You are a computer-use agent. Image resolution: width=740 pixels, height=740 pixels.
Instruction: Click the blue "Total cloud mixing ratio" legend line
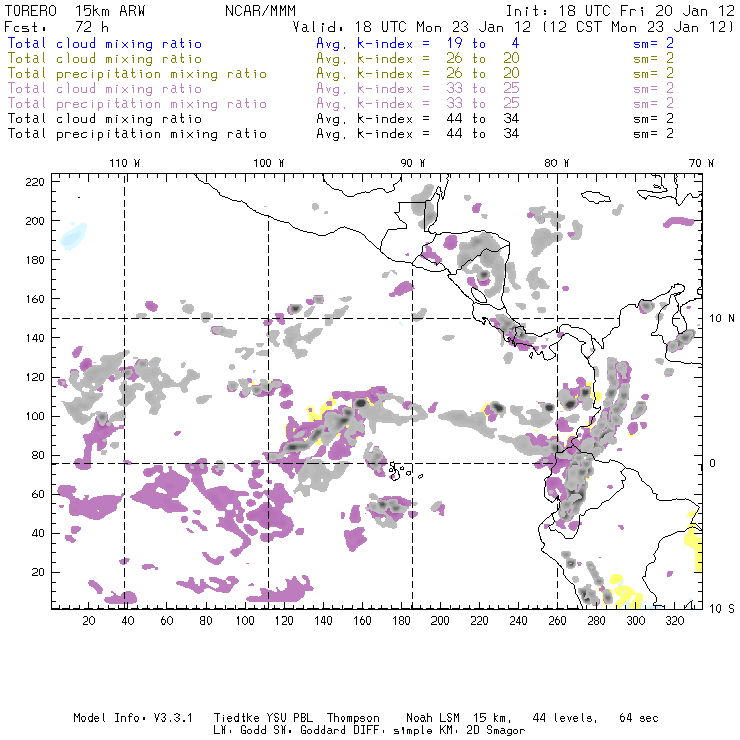(105, 44)
